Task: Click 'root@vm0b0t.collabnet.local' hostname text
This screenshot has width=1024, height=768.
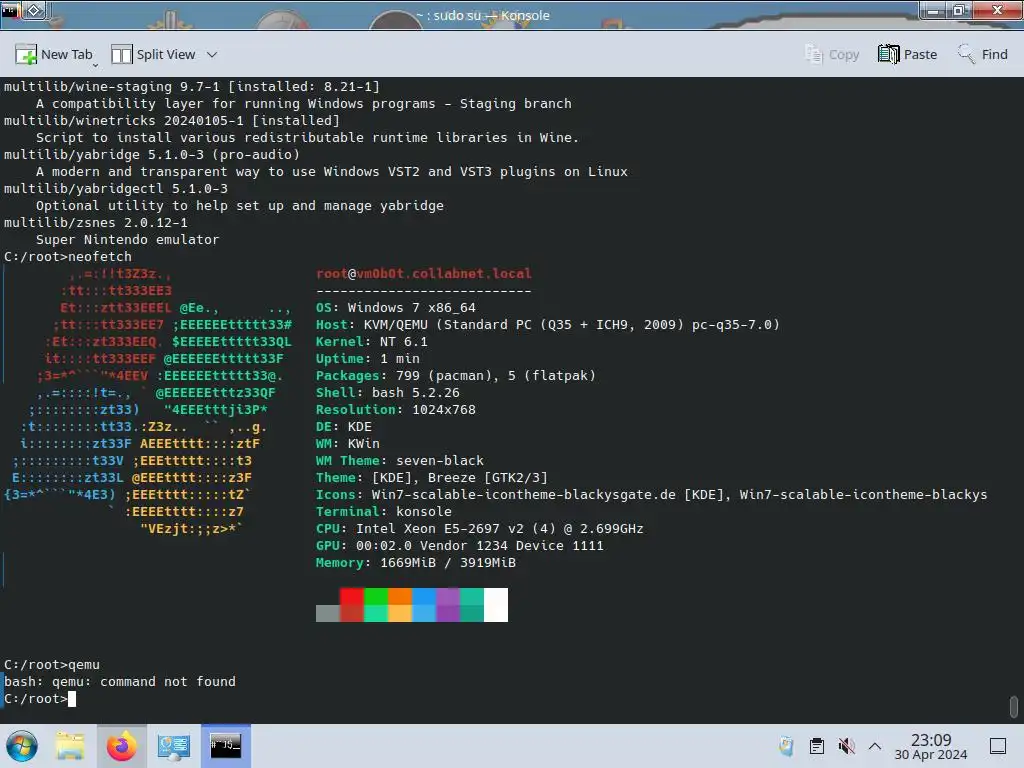Action: [x=424, y=273]
